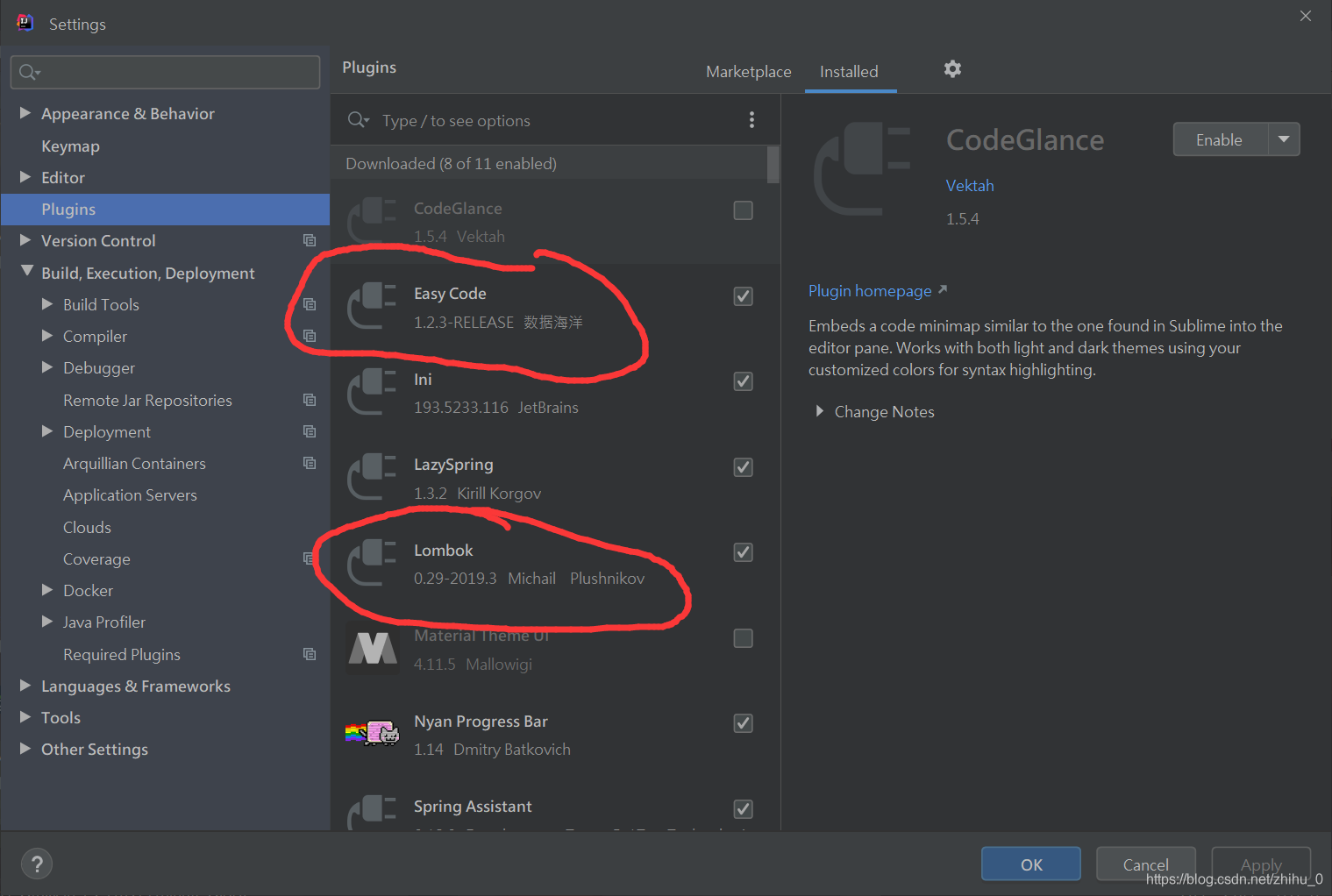Close the Settings dialog

tap(1306, 16)
